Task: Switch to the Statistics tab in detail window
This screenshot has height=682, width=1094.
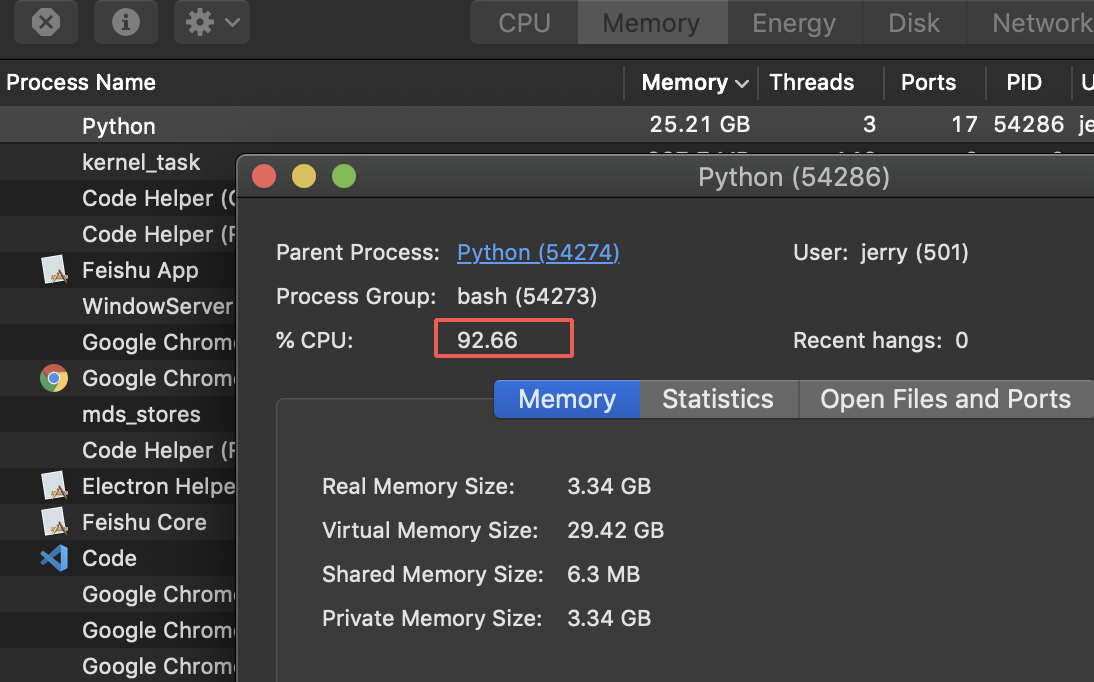Action: [718, 399]
